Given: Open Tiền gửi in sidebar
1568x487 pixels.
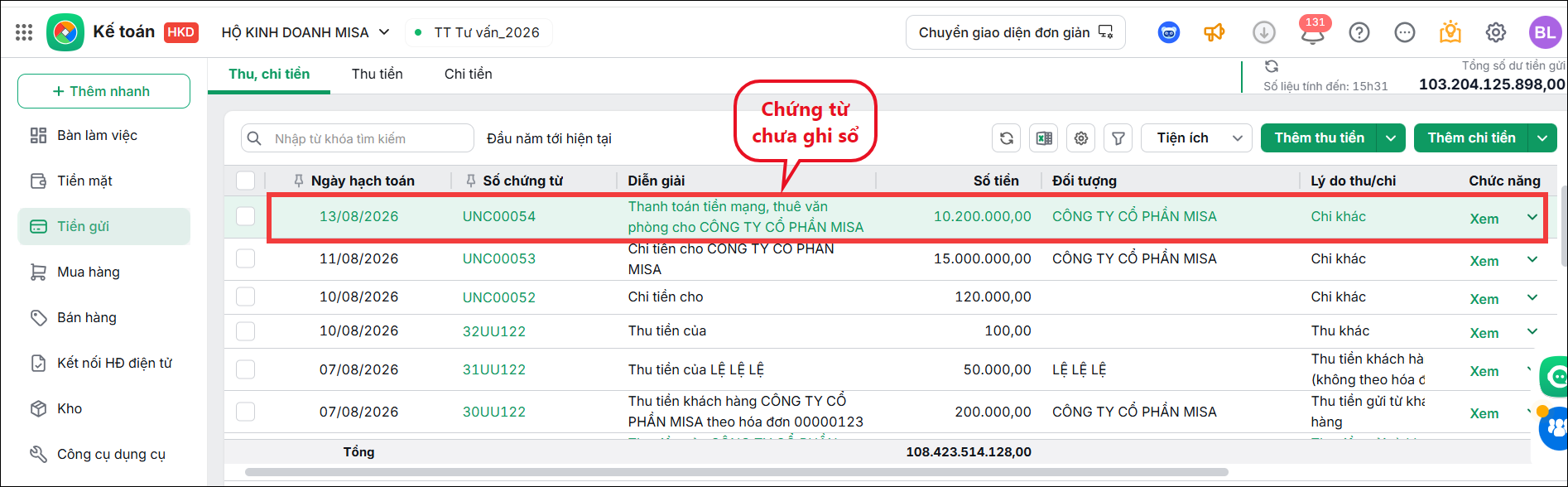Looking at the screenshot, I should point(103,226).
